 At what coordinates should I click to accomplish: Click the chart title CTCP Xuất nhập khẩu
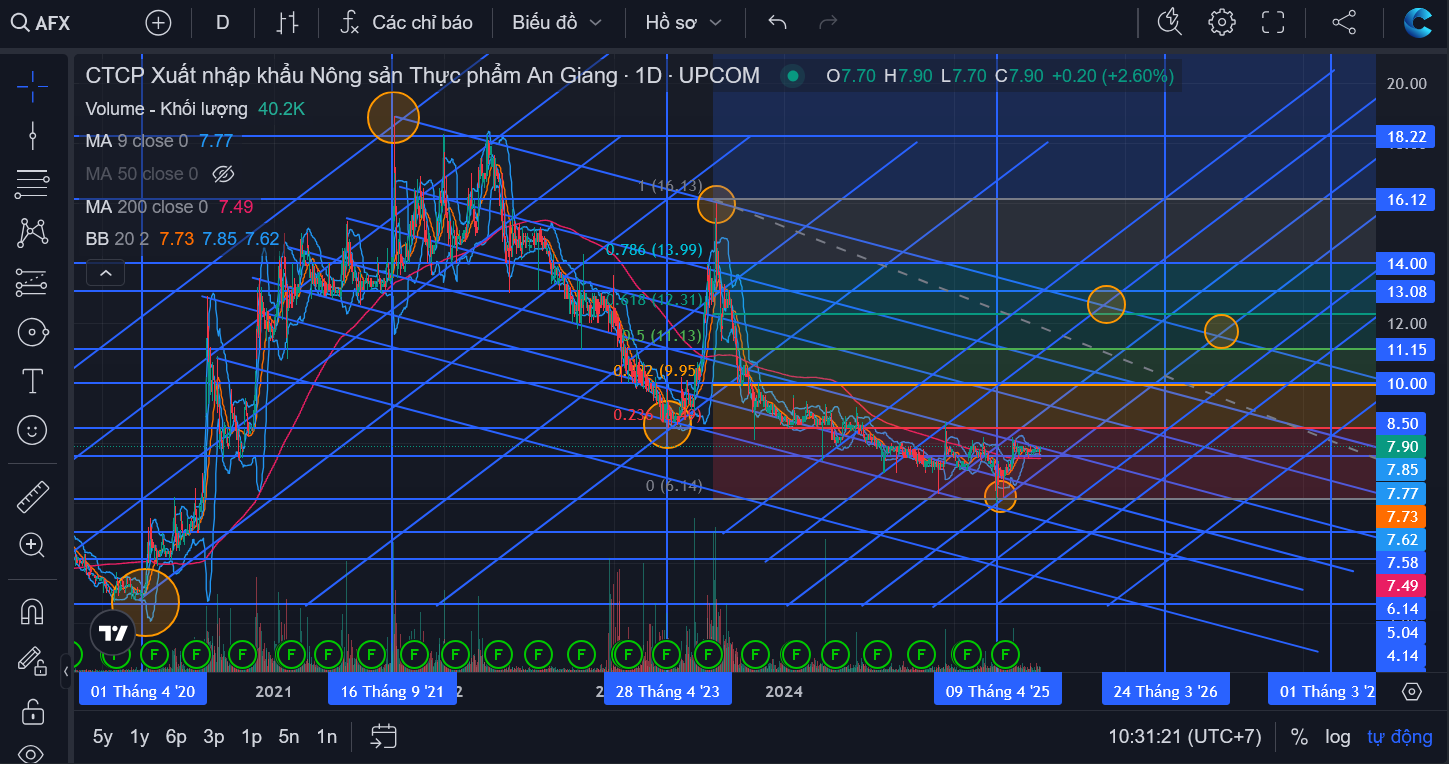(x=422, y=75)
